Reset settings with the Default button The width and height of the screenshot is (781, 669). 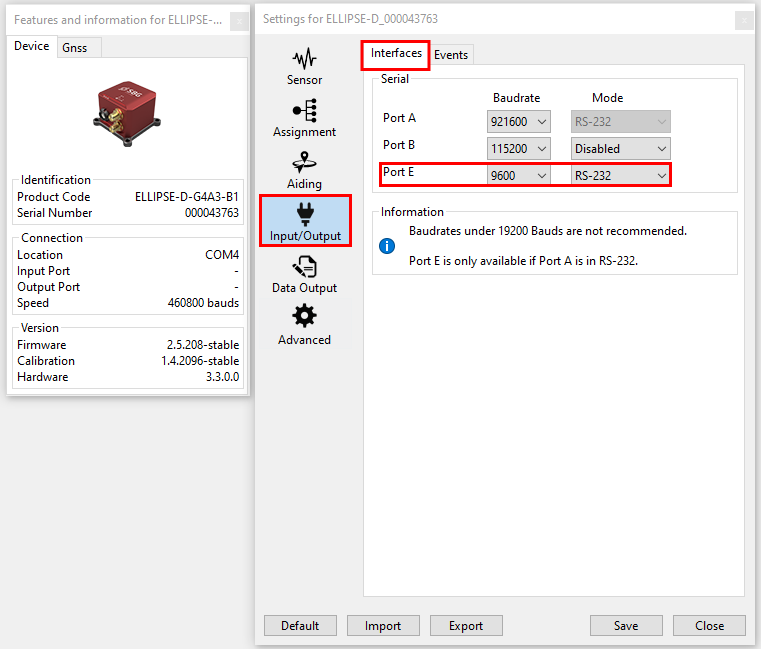point(300,626)
